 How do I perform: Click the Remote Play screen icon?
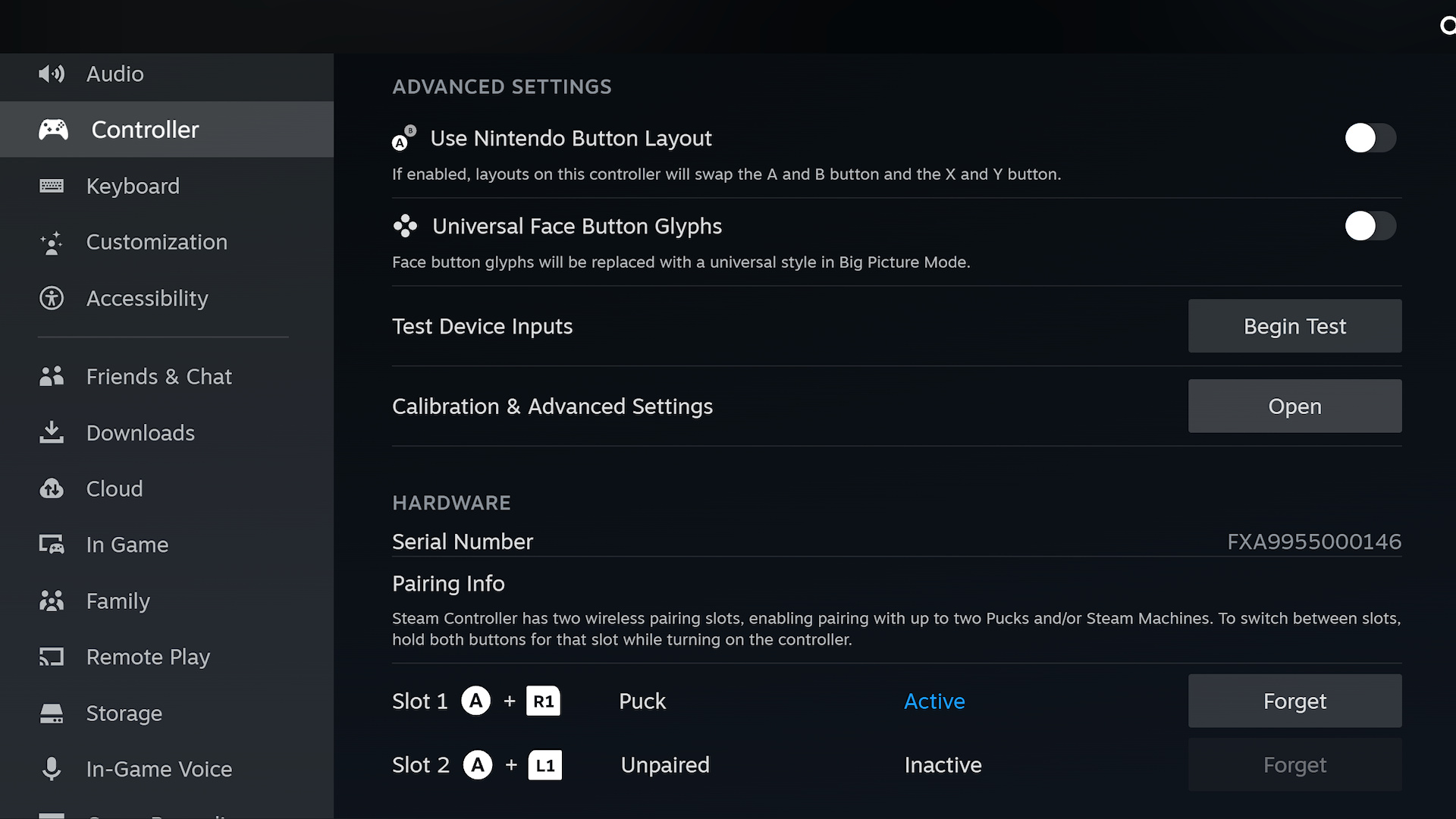[51, 657]
